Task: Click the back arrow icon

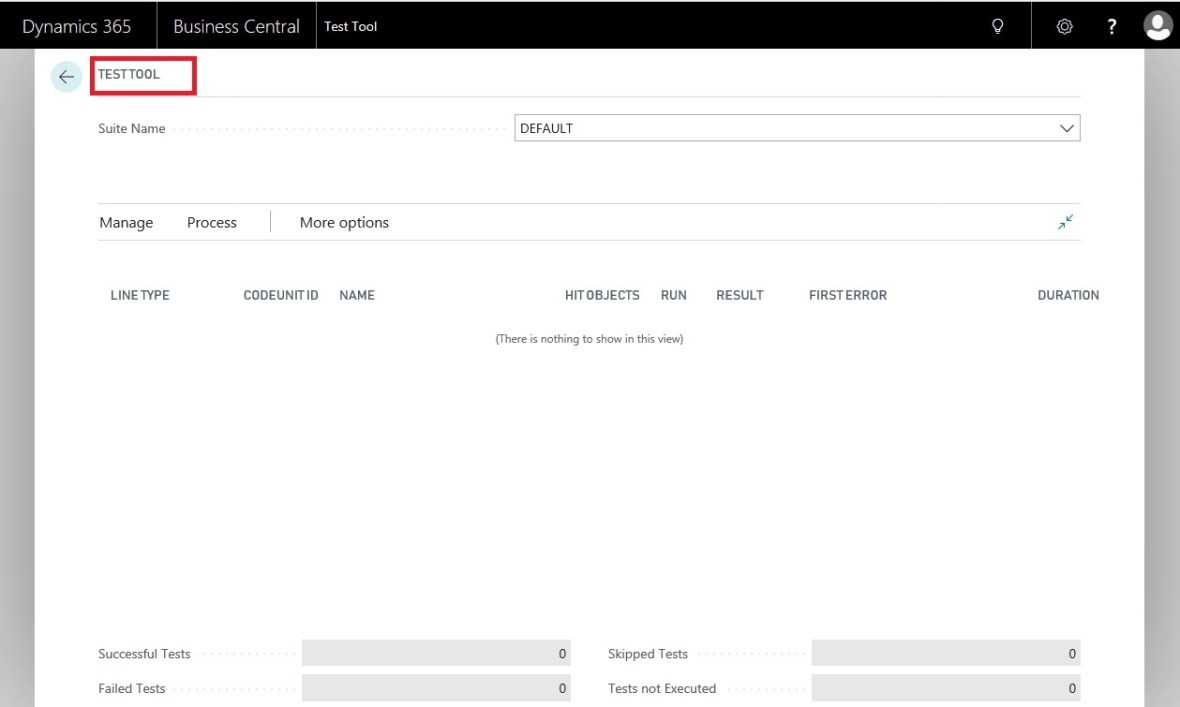Action: [66, 77]
